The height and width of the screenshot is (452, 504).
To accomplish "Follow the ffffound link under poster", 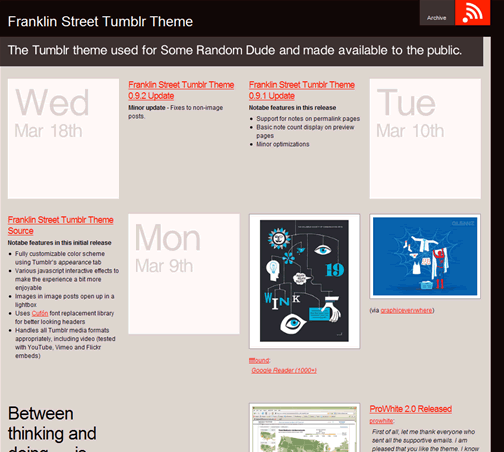I will pyautogui.click(x=259, y=360).
